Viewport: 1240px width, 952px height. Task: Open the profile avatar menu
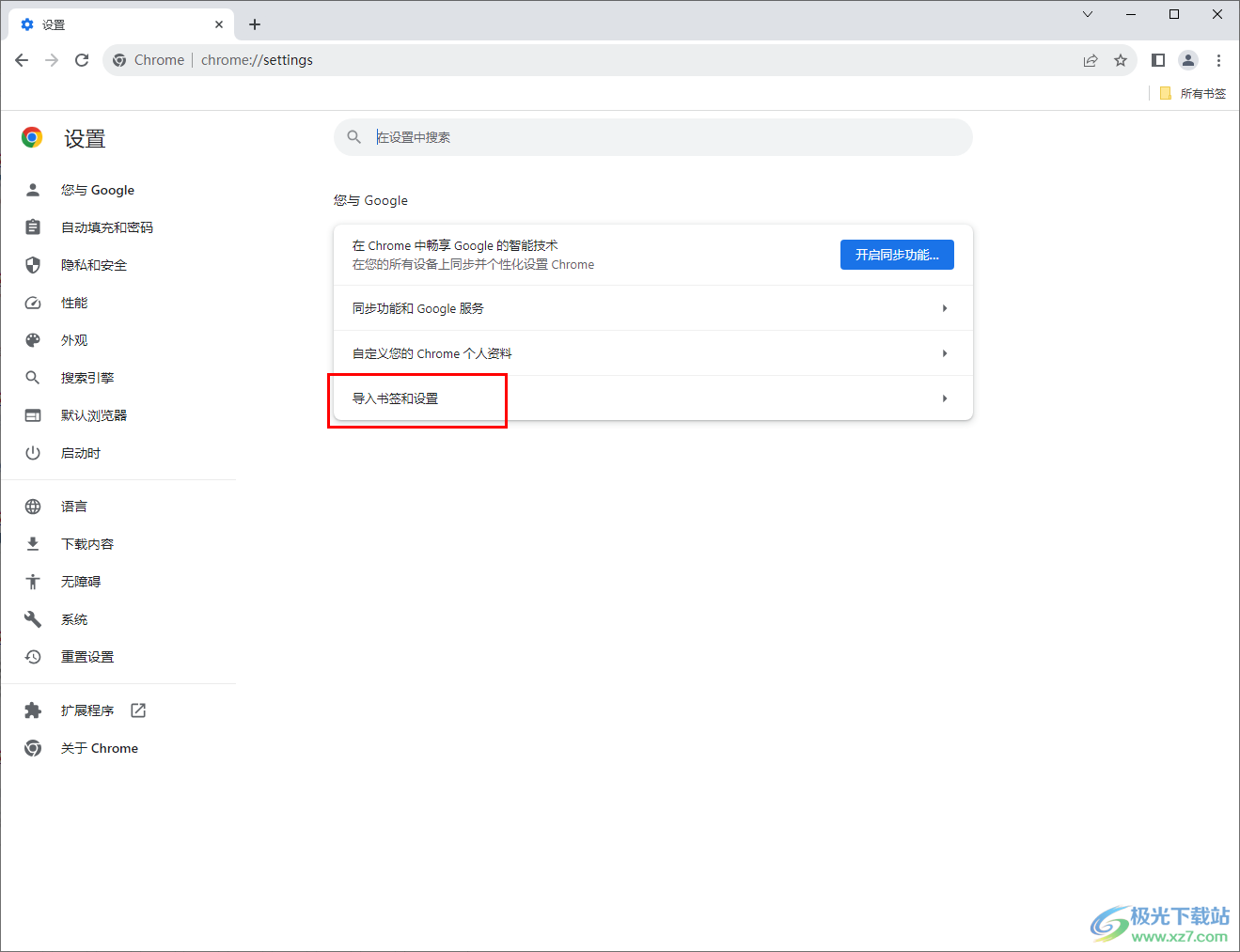point(1188,60)
